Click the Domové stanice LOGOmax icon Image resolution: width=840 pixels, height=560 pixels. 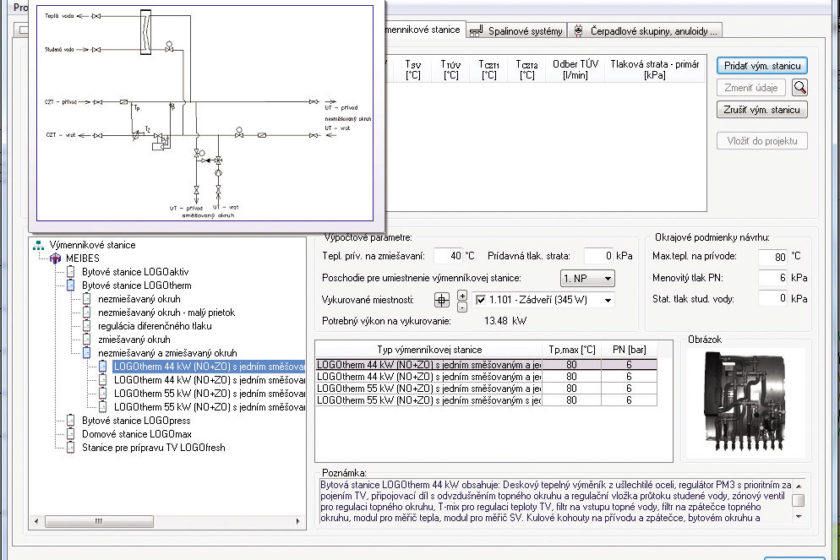pos(71,434)
